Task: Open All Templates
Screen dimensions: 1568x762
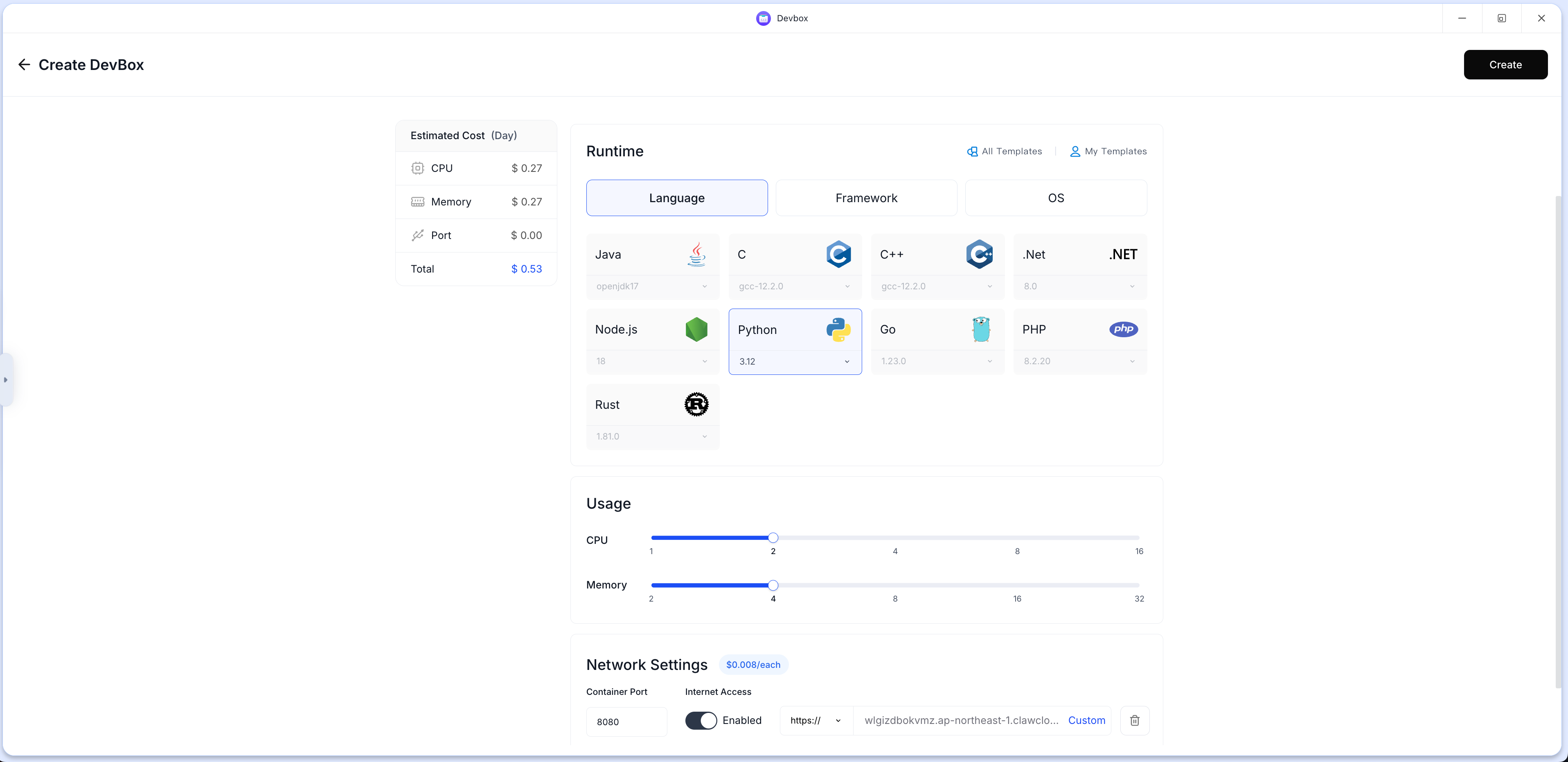Action: (1005, 151)
